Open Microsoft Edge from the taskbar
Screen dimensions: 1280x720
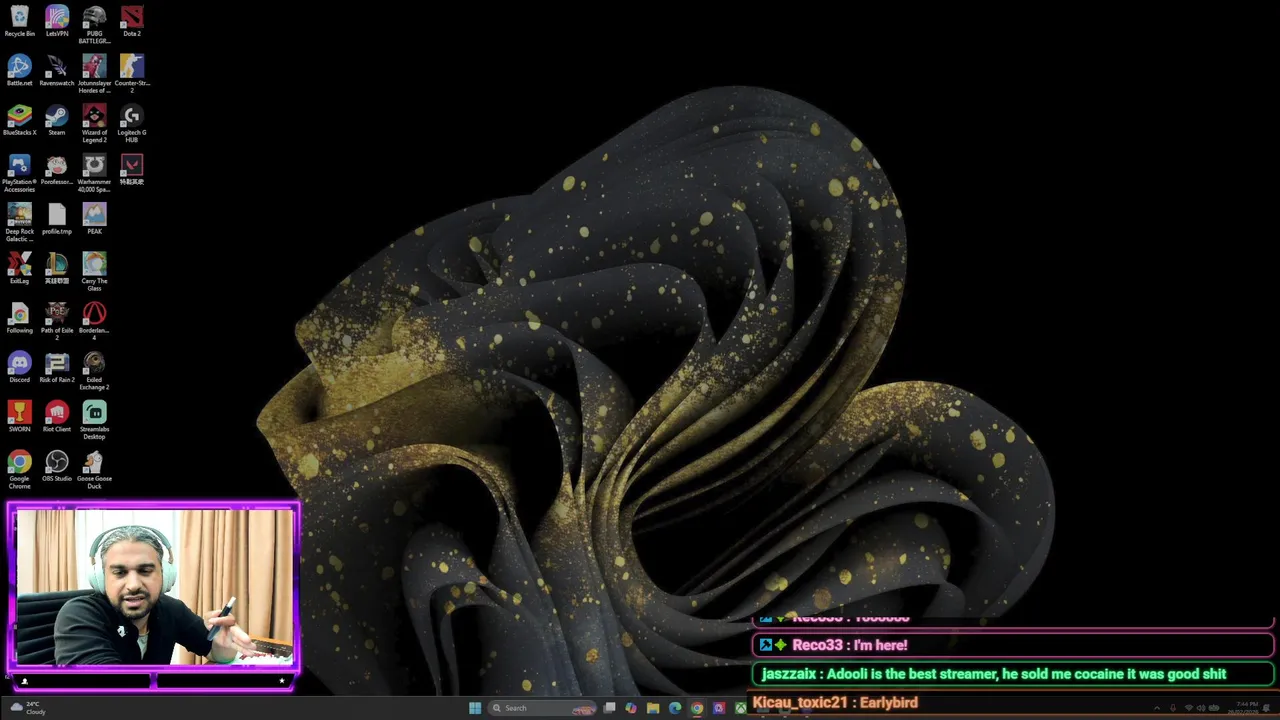click(675, 708)
